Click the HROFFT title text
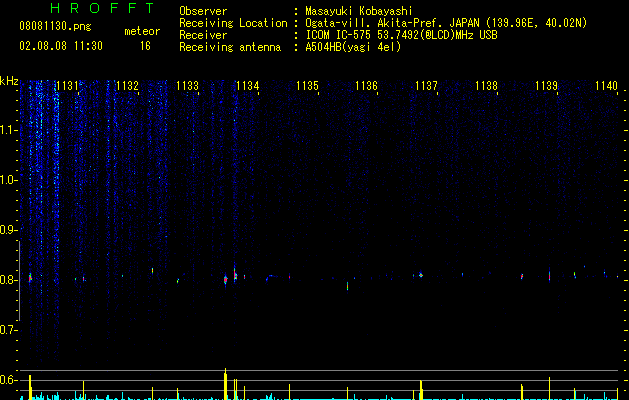This screenshot has height=400, width=629. (x=103, y=8)
